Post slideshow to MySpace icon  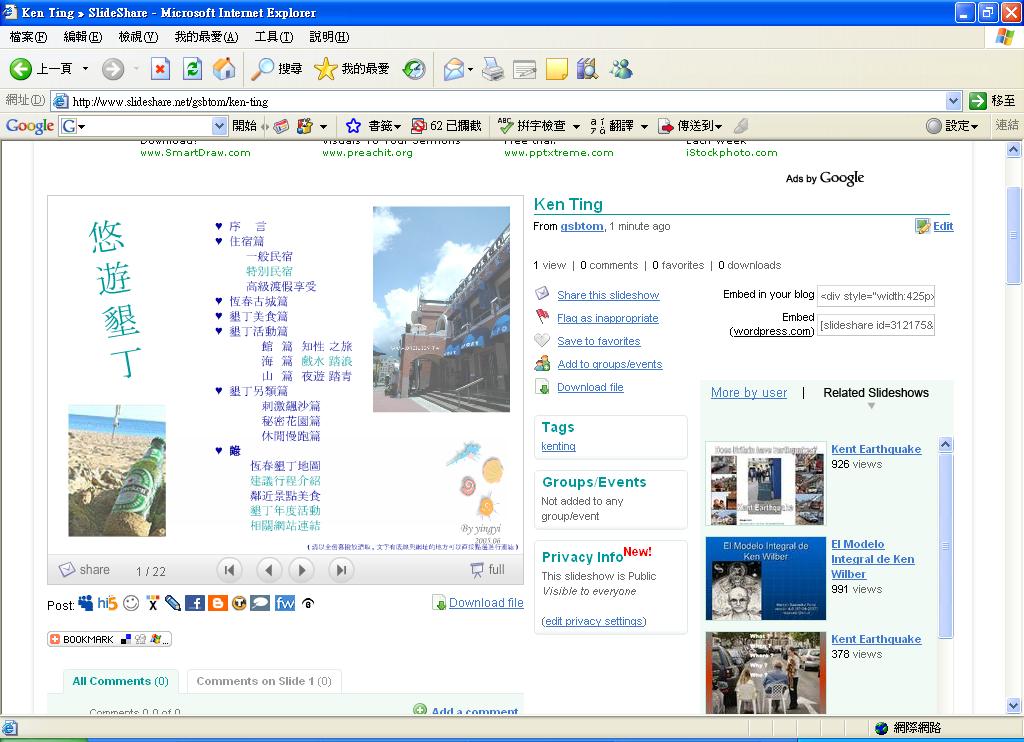point(86,603)
